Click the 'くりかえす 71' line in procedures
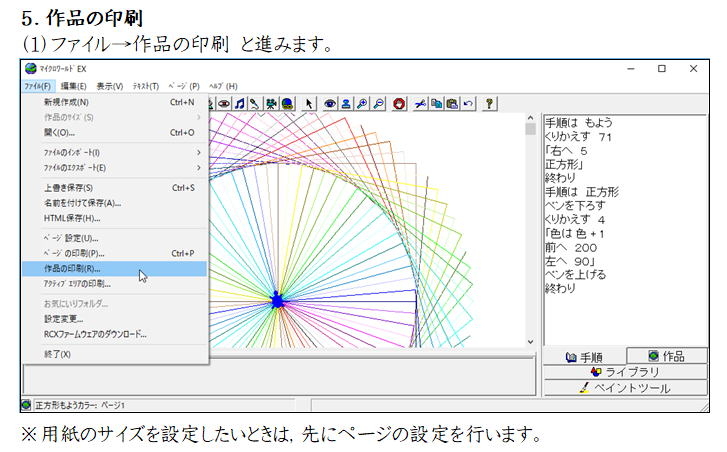 click(578, 136)
